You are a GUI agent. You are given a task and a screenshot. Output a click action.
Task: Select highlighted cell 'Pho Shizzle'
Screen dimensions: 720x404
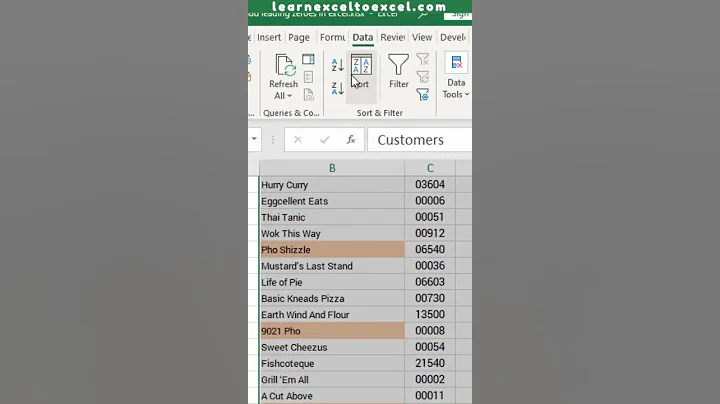[332, 250]
